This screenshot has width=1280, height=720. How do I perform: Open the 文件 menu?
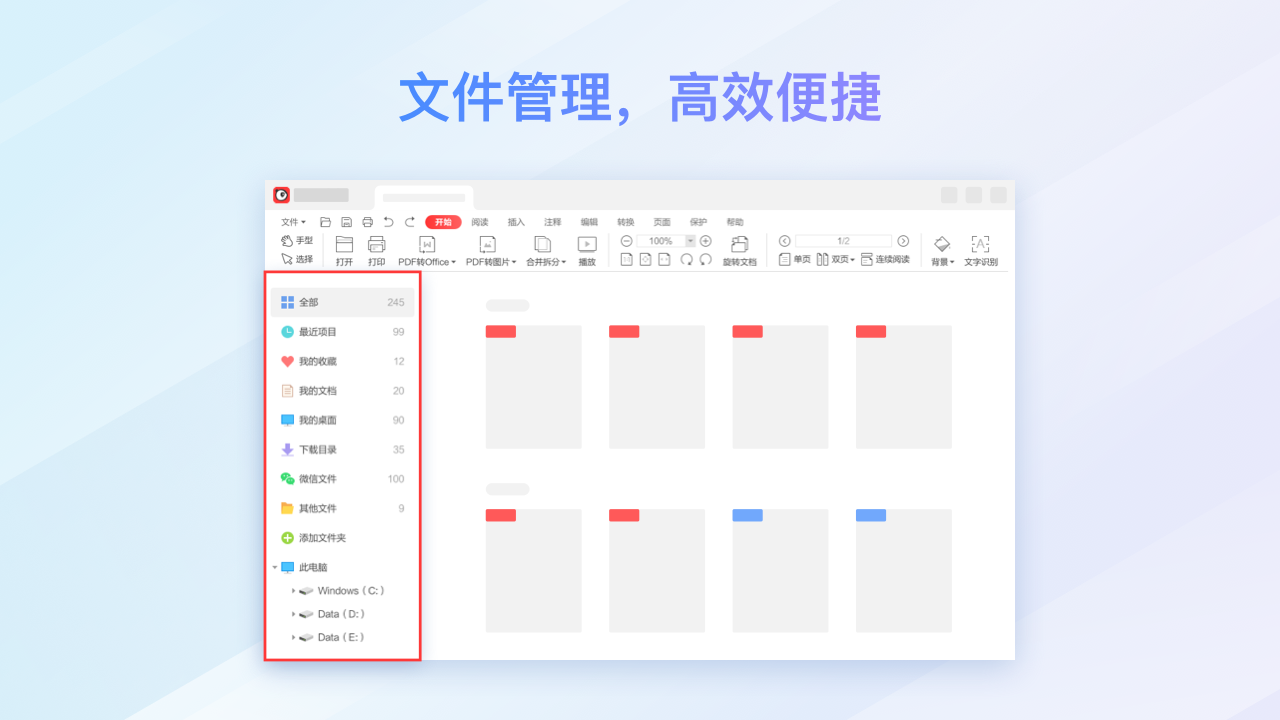click(x=291, y=222)
